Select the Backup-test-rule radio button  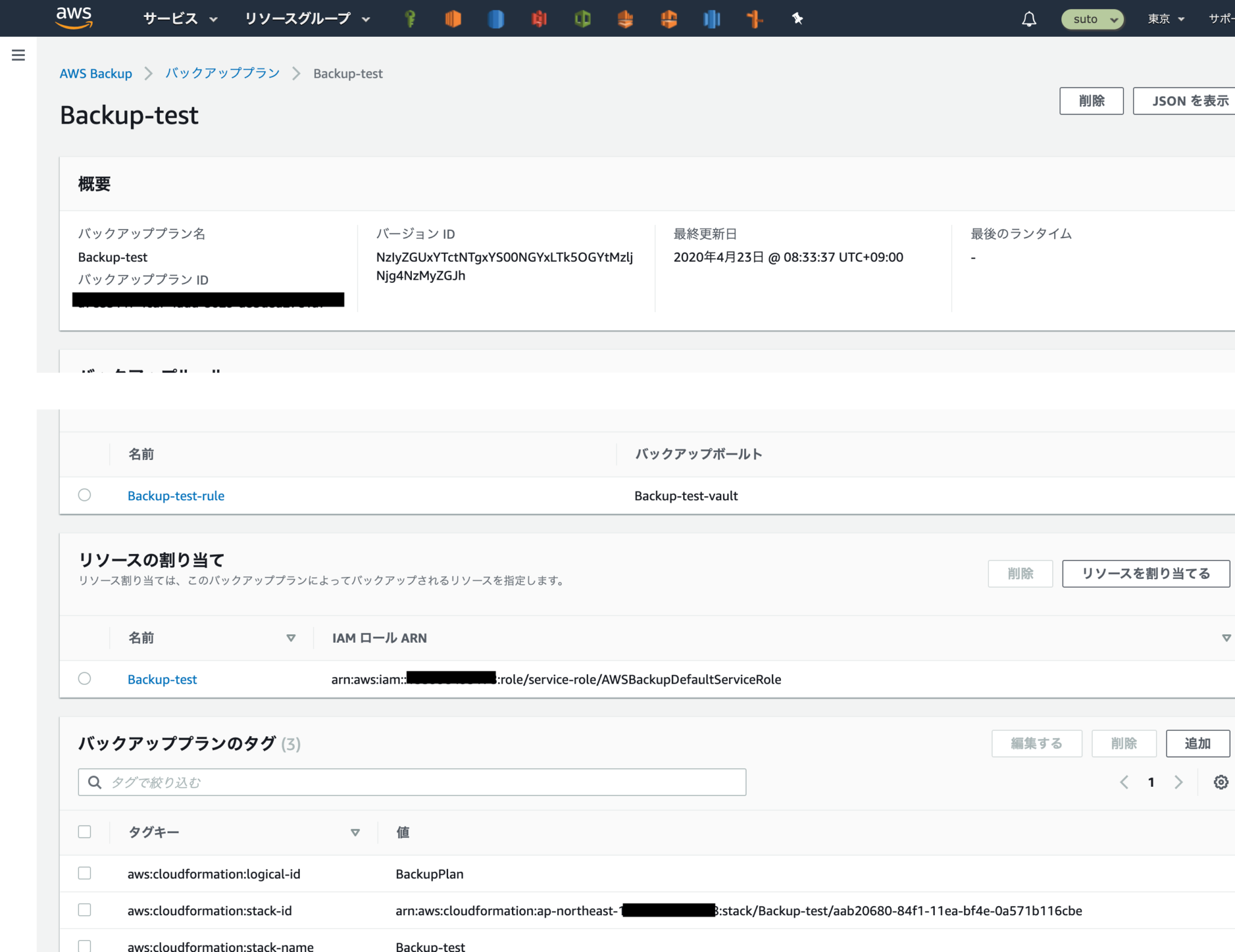coord(84,495)
